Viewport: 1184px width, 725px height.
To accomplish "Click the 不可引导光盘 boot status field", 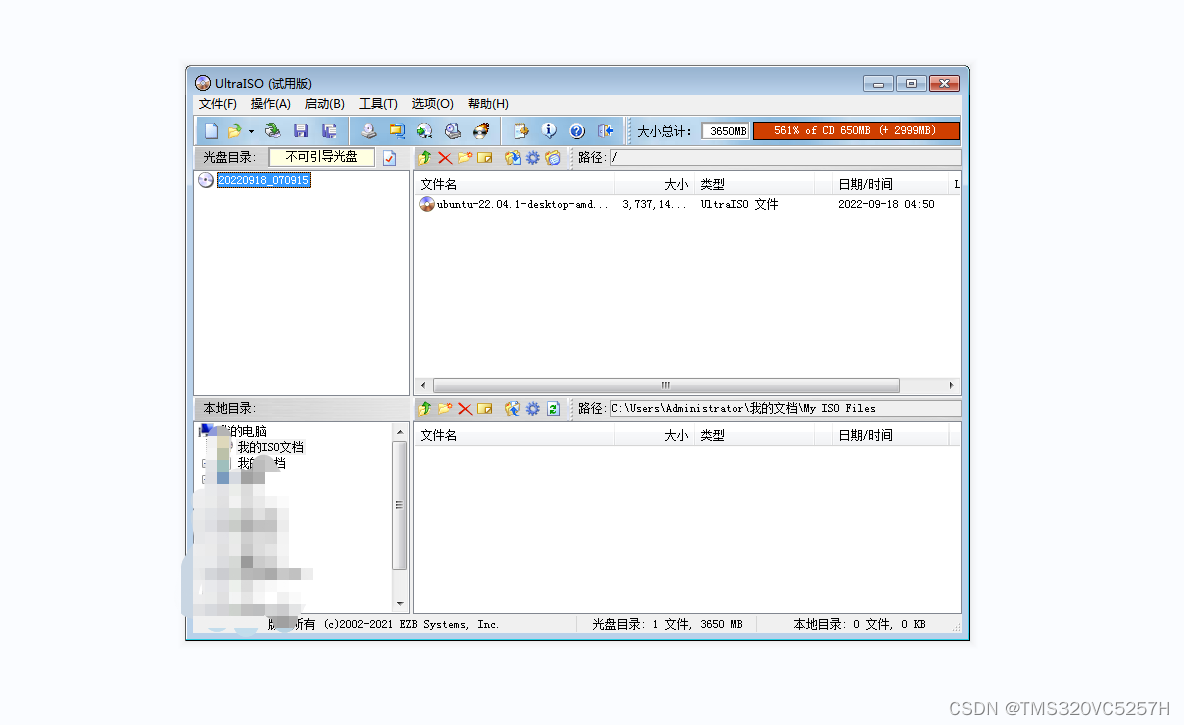I will click(322, 156).
